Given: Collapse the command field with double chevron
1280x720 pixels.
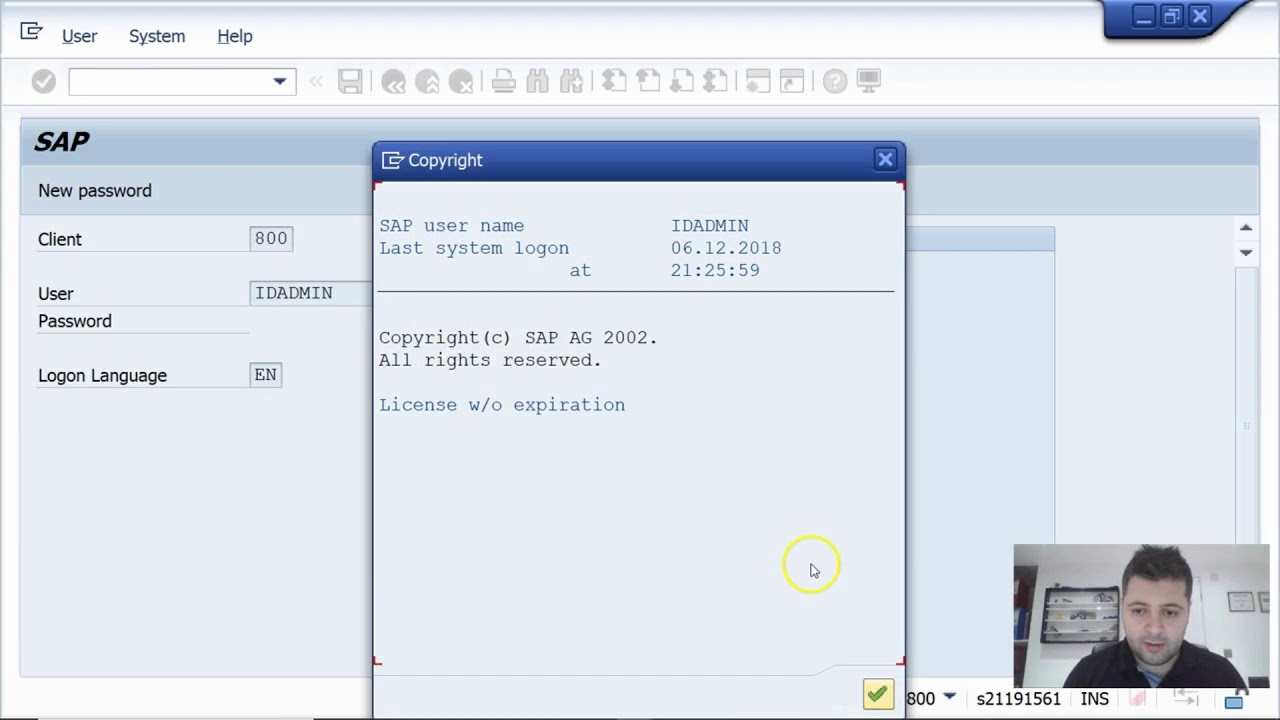Looking at the screenshot, I should [x=316, y=81].
